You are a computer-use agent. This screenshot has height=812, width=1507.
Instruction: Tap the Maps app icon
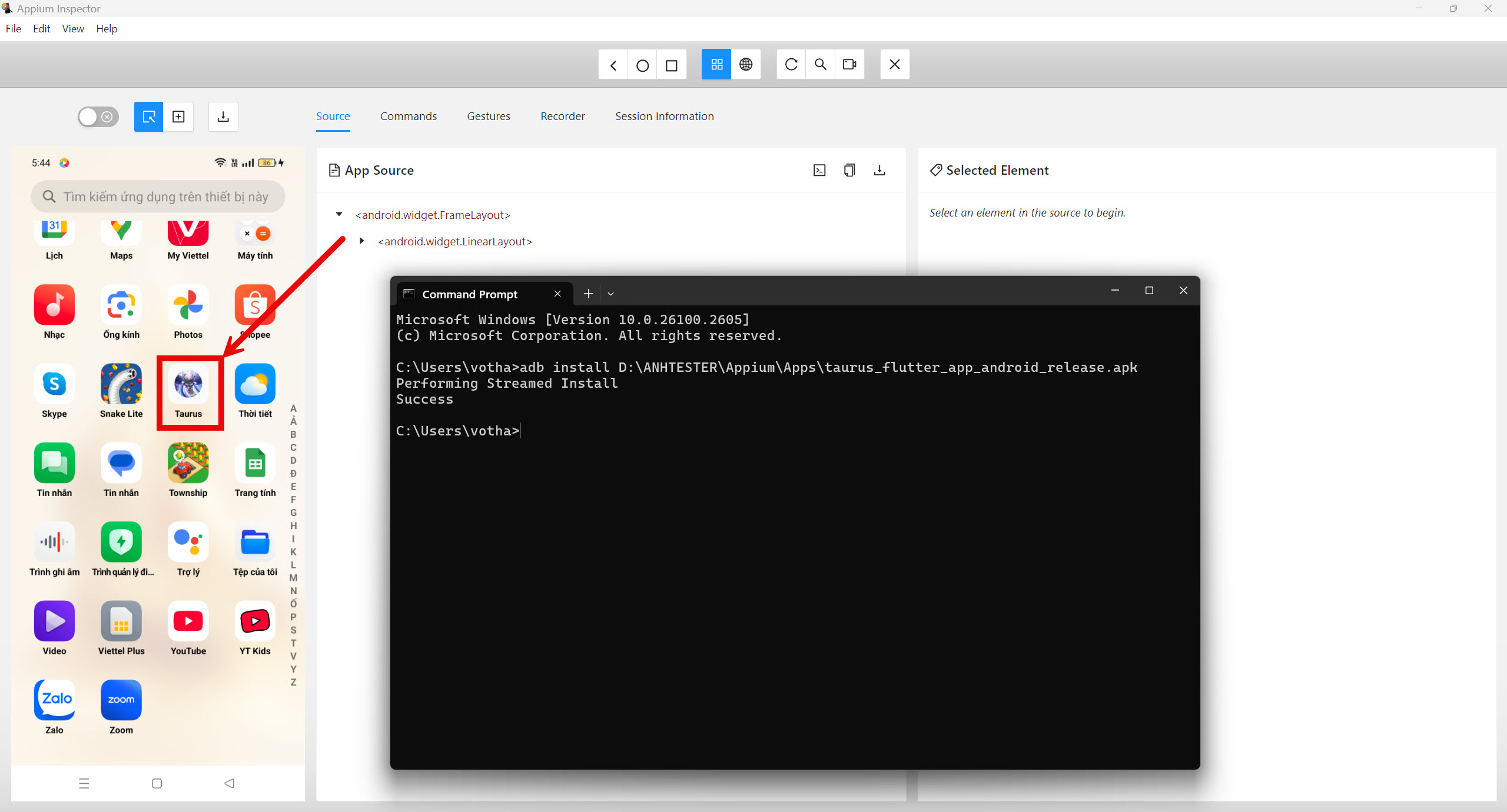[x=121, y=233]
